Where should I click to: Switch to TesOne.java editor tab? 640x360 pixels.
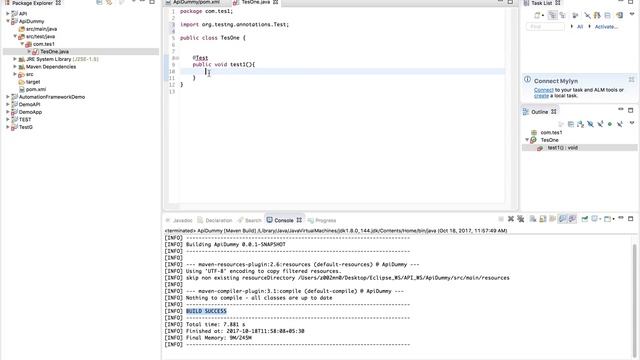click(x=255, y=2)
